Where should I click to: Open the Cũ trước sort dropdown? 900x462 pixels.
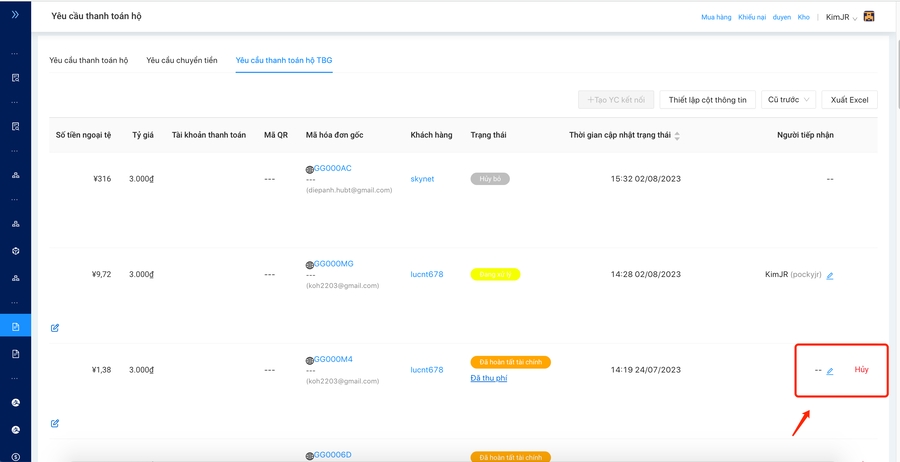(x=788, y=100)
